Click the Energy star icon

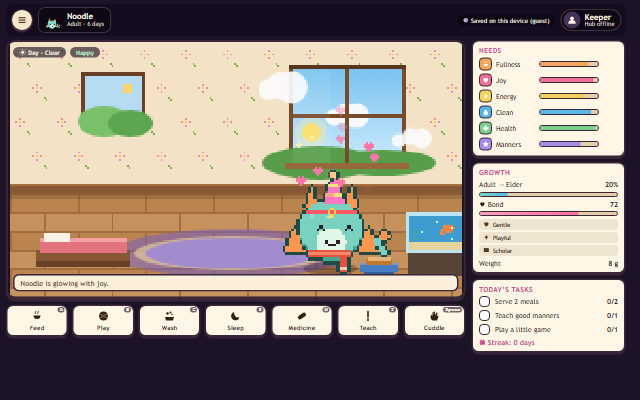(485, 96)
